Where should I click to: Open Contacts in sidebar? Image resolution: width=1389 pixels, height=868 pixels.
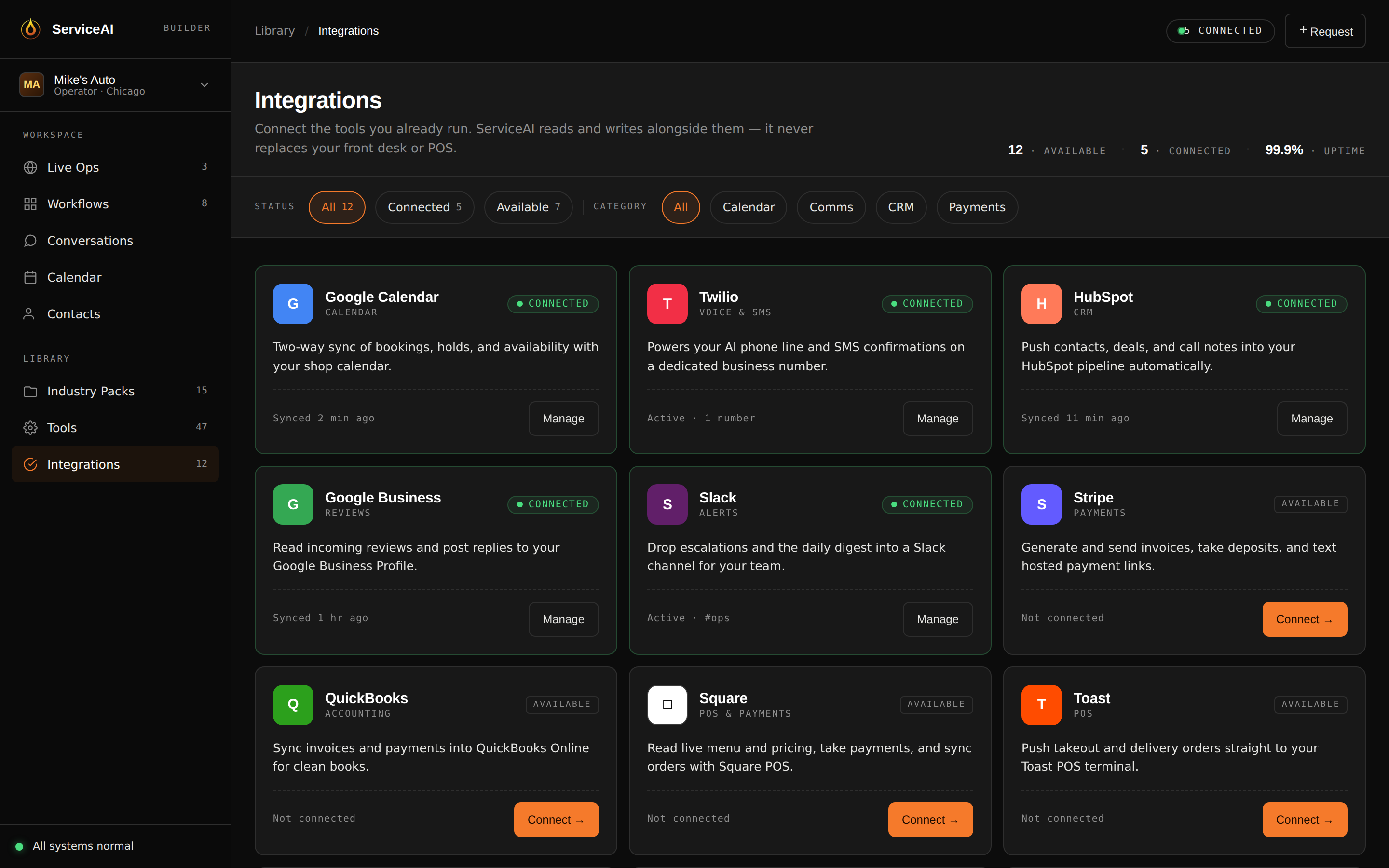click(115, 314)
